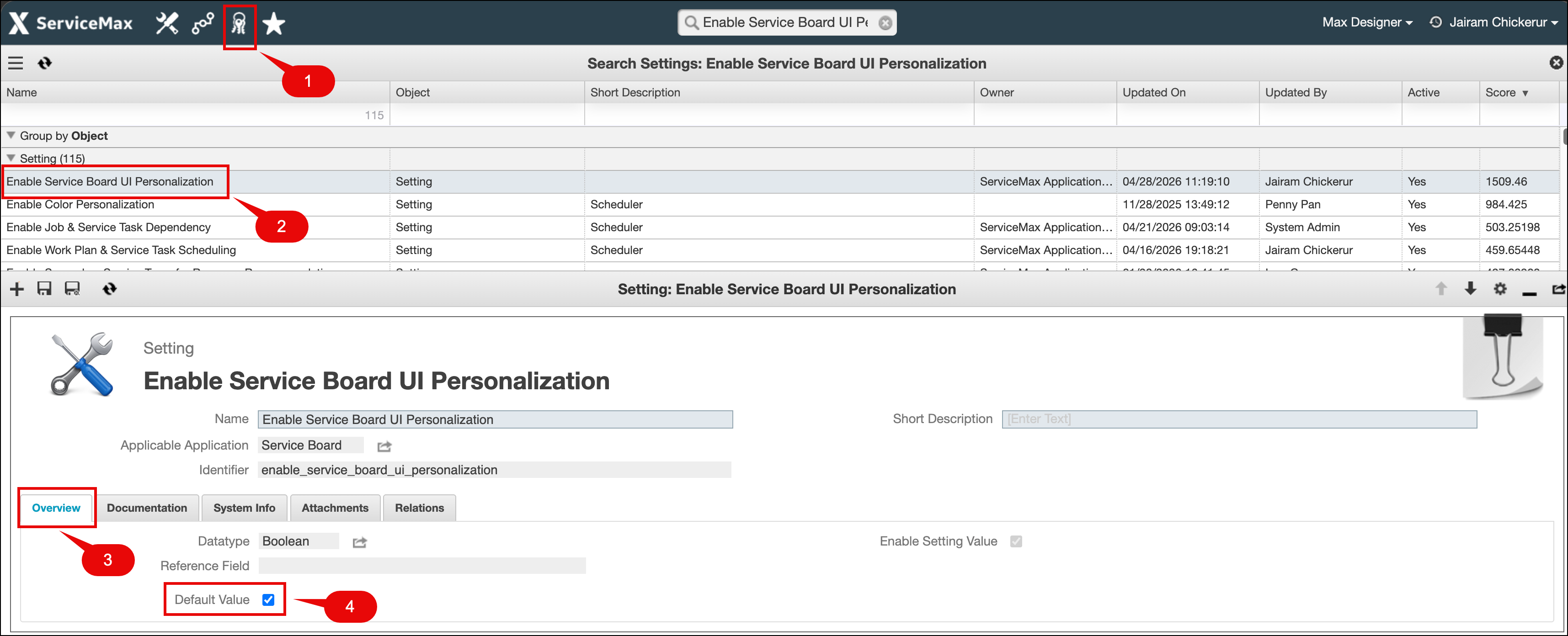
Task: Select Enable Color Personalization row
Action: pyautogui.click(x=780, y=205)
